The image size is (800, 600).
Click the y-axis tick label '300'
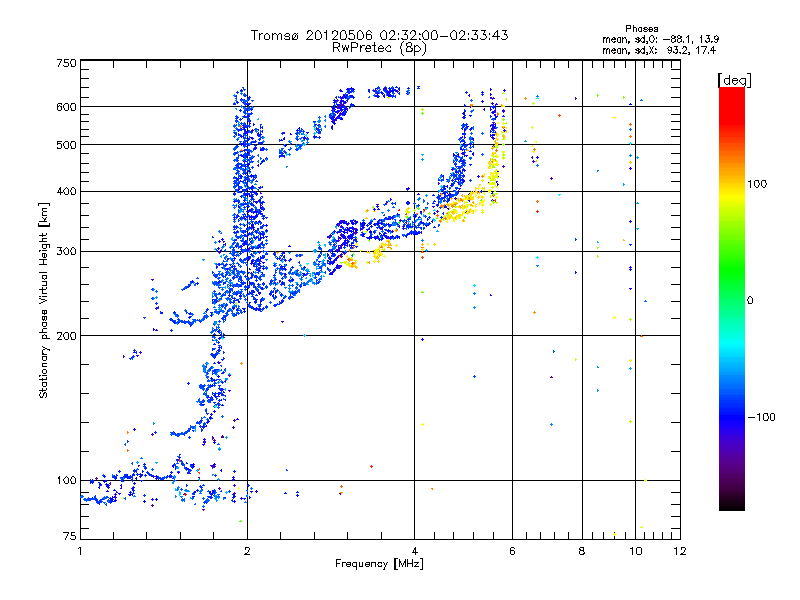pyautogui.click(x=66, y=251)
